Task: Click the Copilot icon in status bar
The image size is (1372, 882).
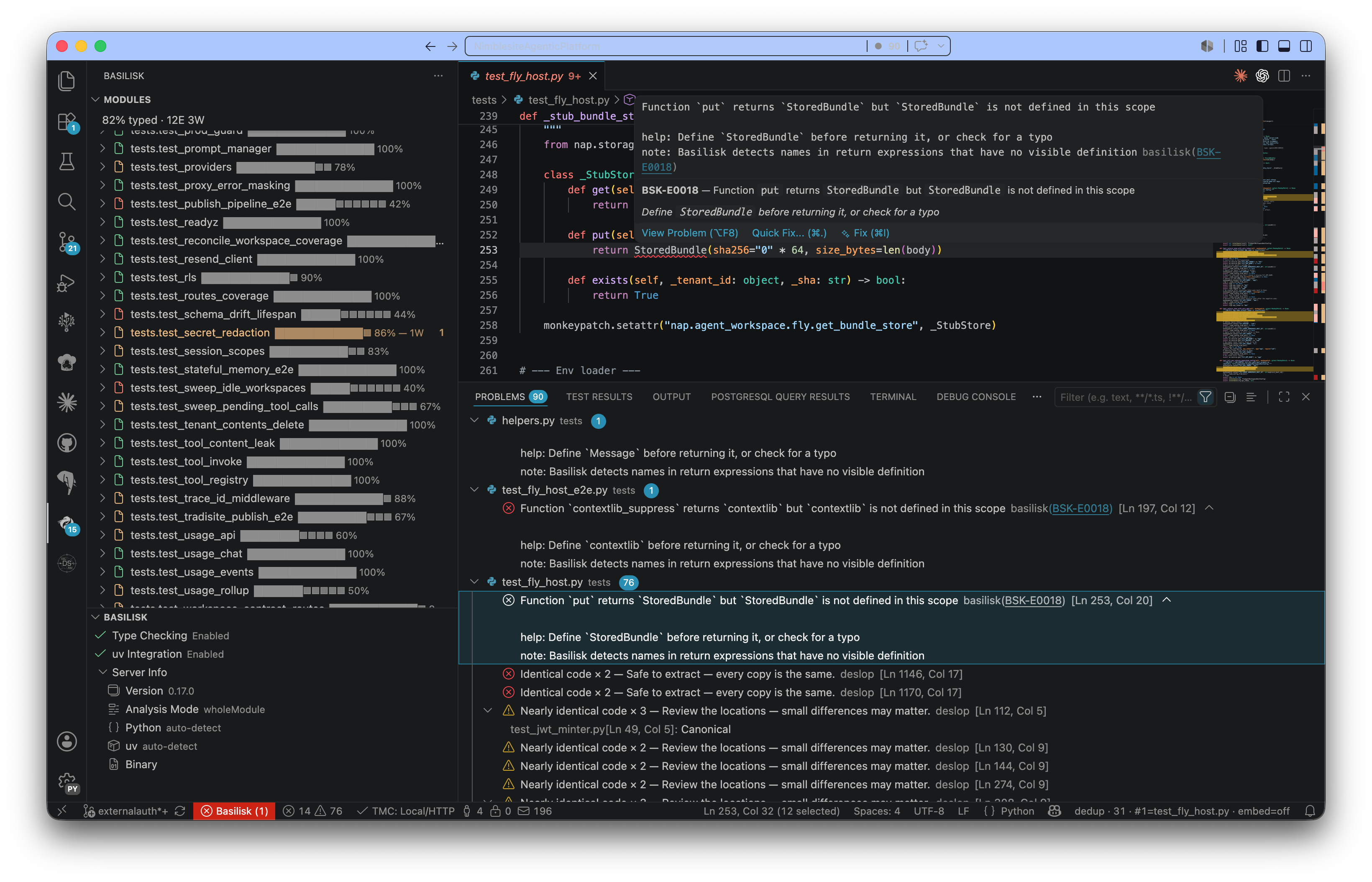Action: coord(1054,811)
